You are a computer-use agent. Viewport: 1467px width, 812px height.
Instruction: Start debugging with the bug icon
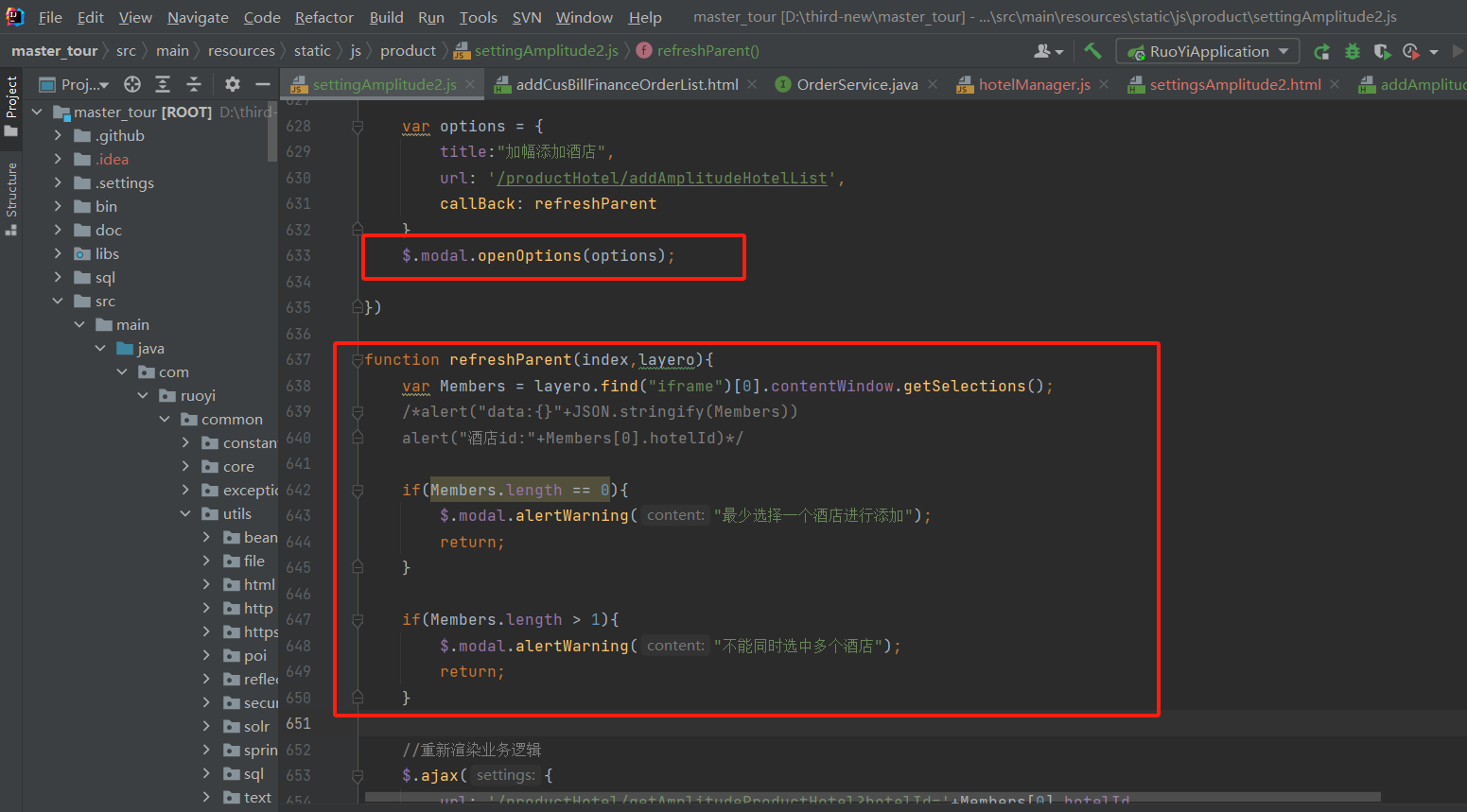(x=1352, y=51)
